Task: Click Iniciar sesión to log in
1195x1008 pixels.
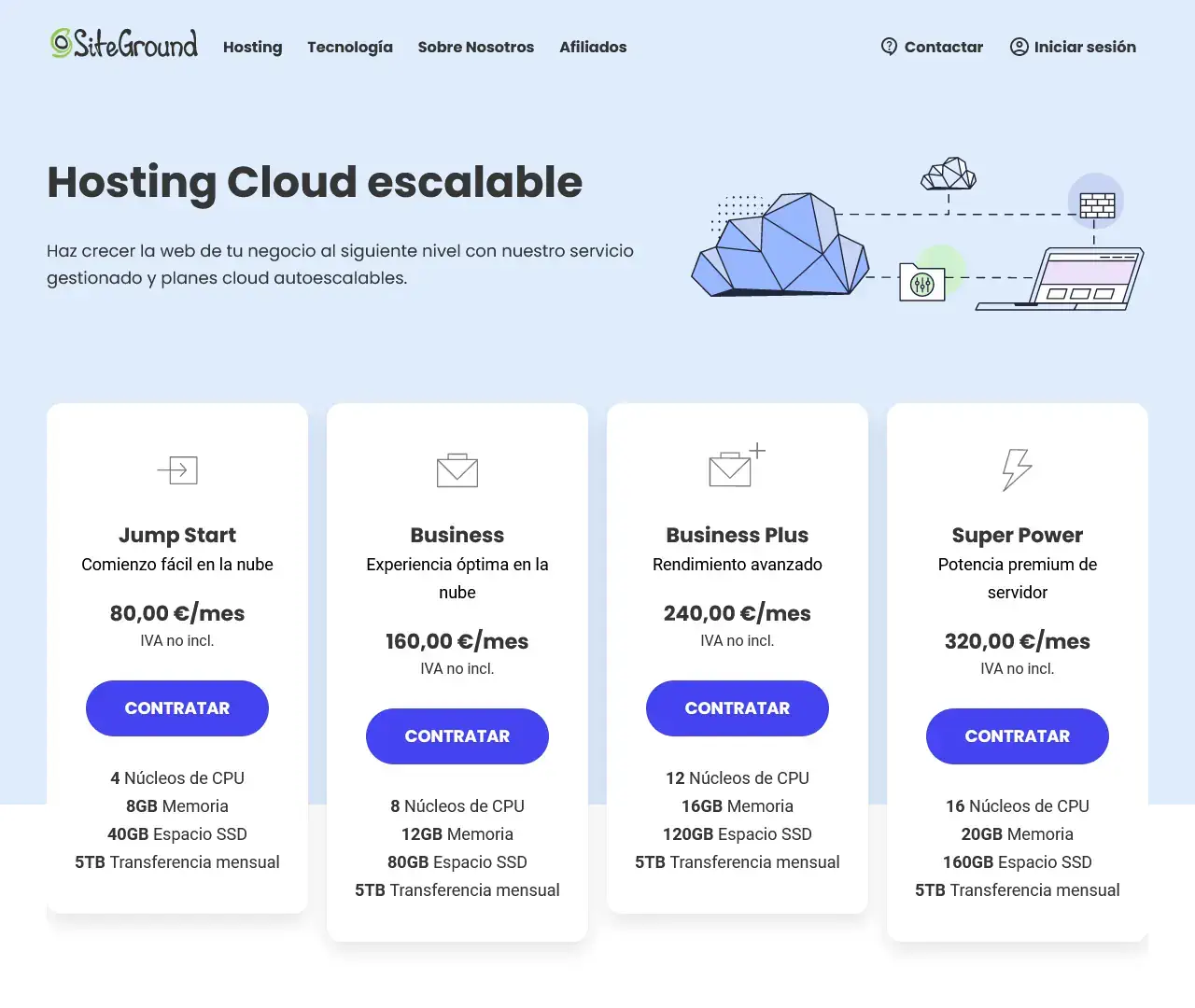Action: click(x=1085, y=47)
